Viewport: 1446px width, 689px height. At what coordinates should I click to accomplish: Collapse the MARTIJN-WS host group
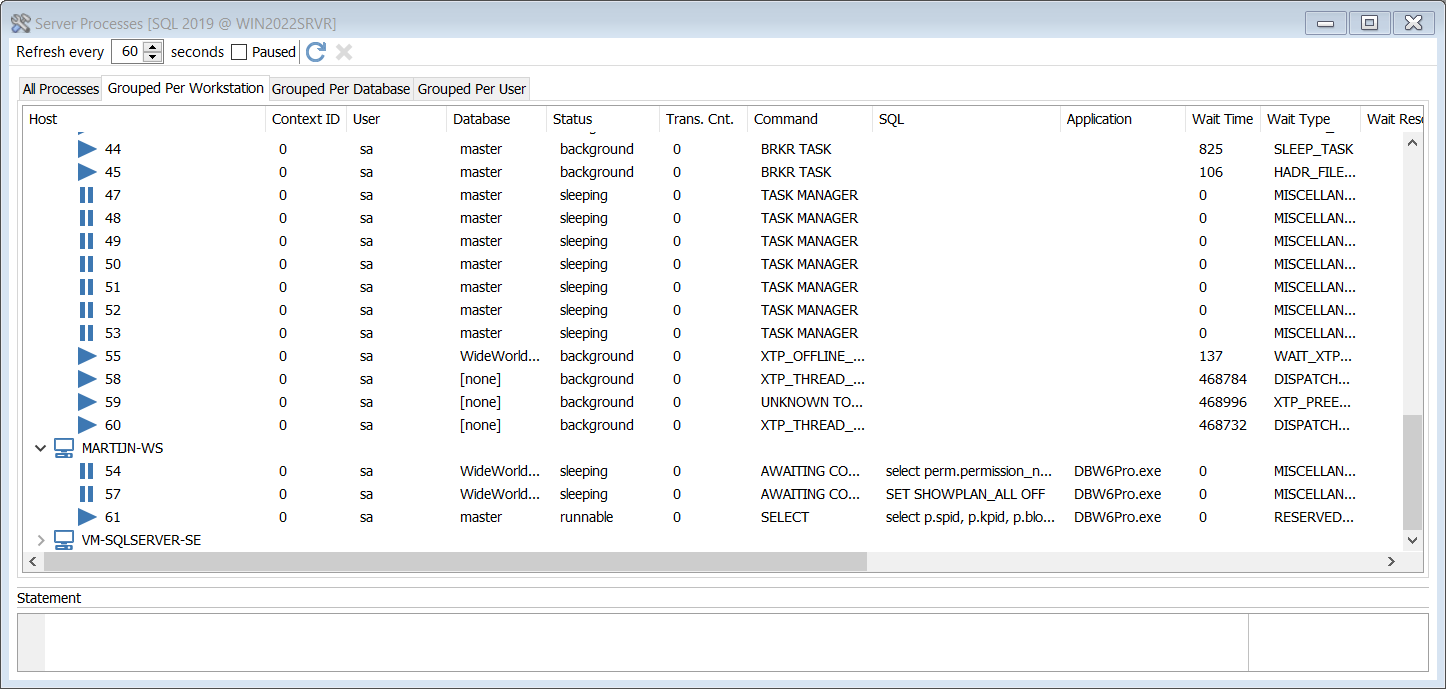coord(40,448)
